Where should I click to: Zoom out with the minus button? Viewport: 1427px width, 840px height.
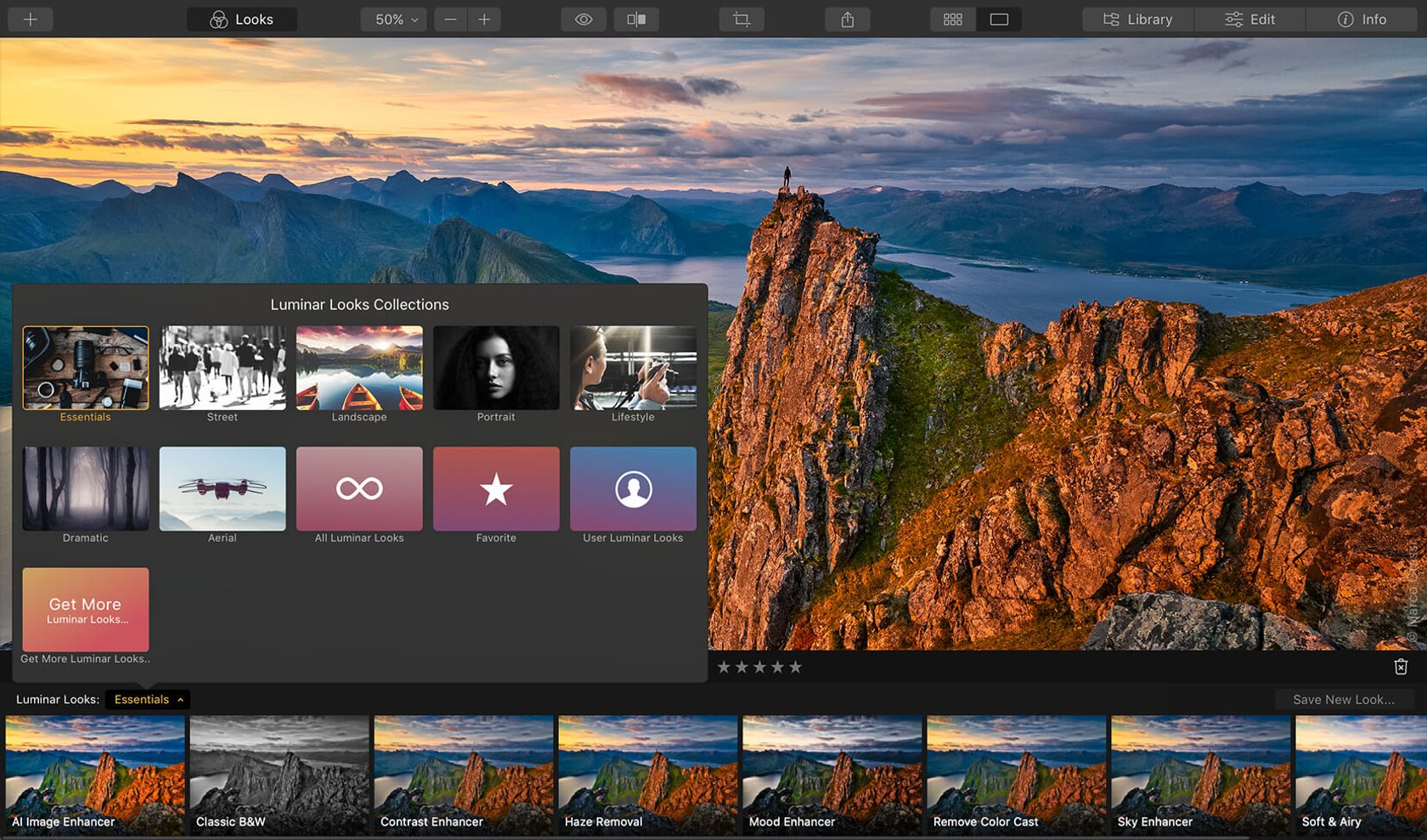point(450,19)
